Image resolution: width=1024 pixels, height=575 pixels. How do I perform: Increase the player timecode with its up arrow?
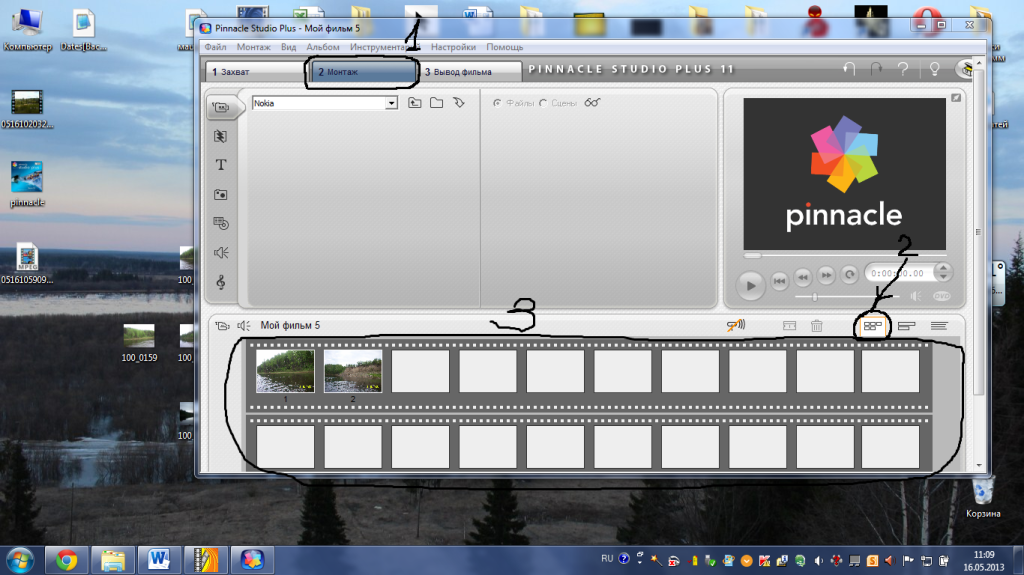(x=942, y=268)
